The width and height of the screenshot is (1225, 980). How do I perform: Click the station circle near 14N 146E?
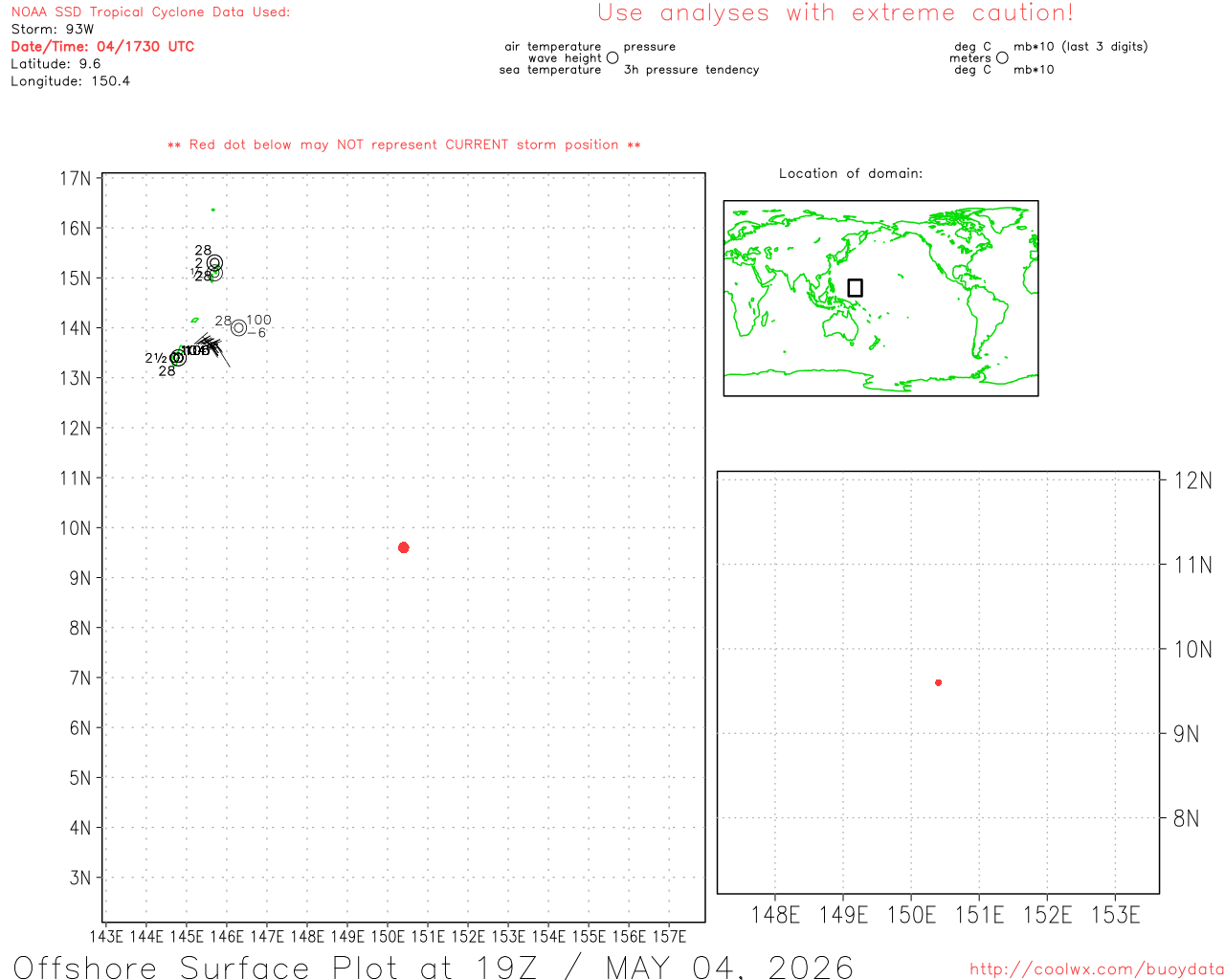pos(238,328)
